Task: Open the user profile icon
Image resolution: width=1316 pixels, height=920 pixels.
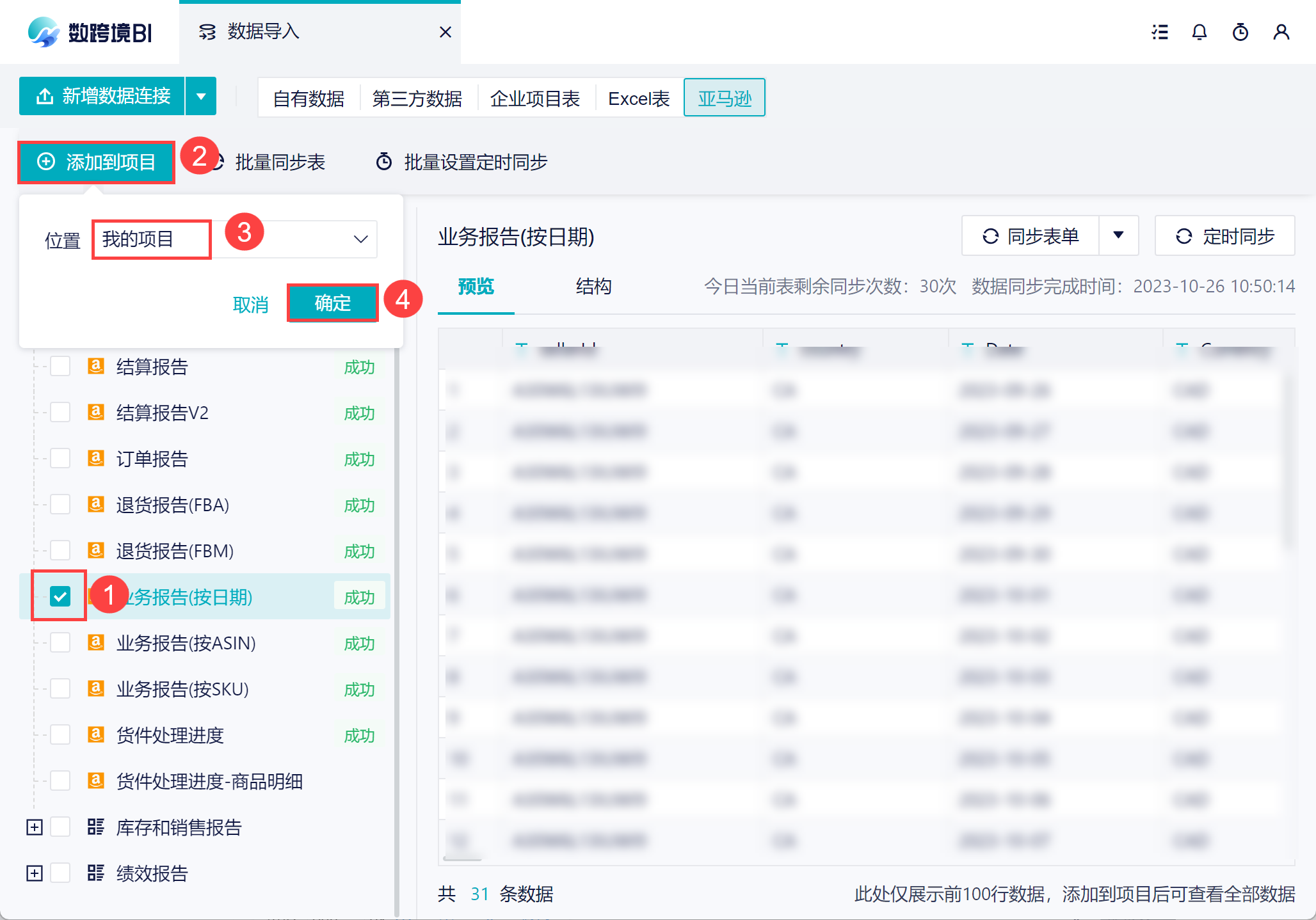Action: tap(1281, 33)
